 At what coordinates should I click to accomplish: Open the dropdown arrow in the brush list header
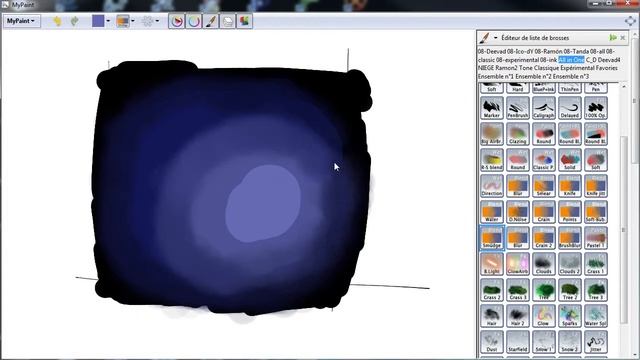(x=496, y=38)
